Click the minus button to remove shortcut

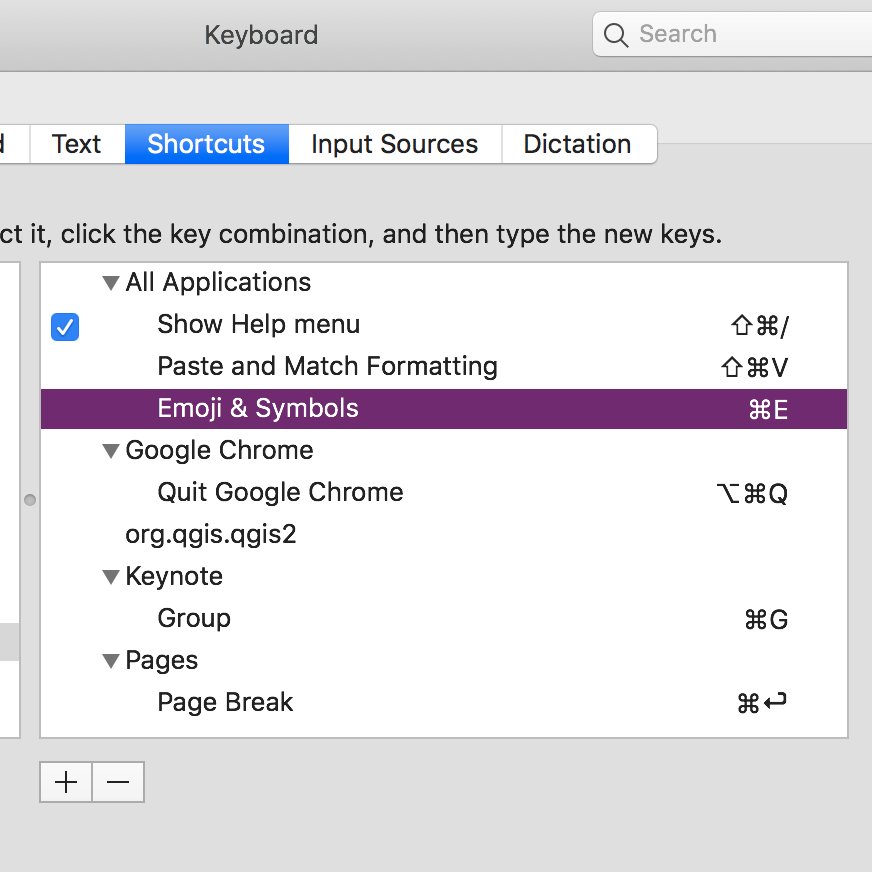(118, 782)
